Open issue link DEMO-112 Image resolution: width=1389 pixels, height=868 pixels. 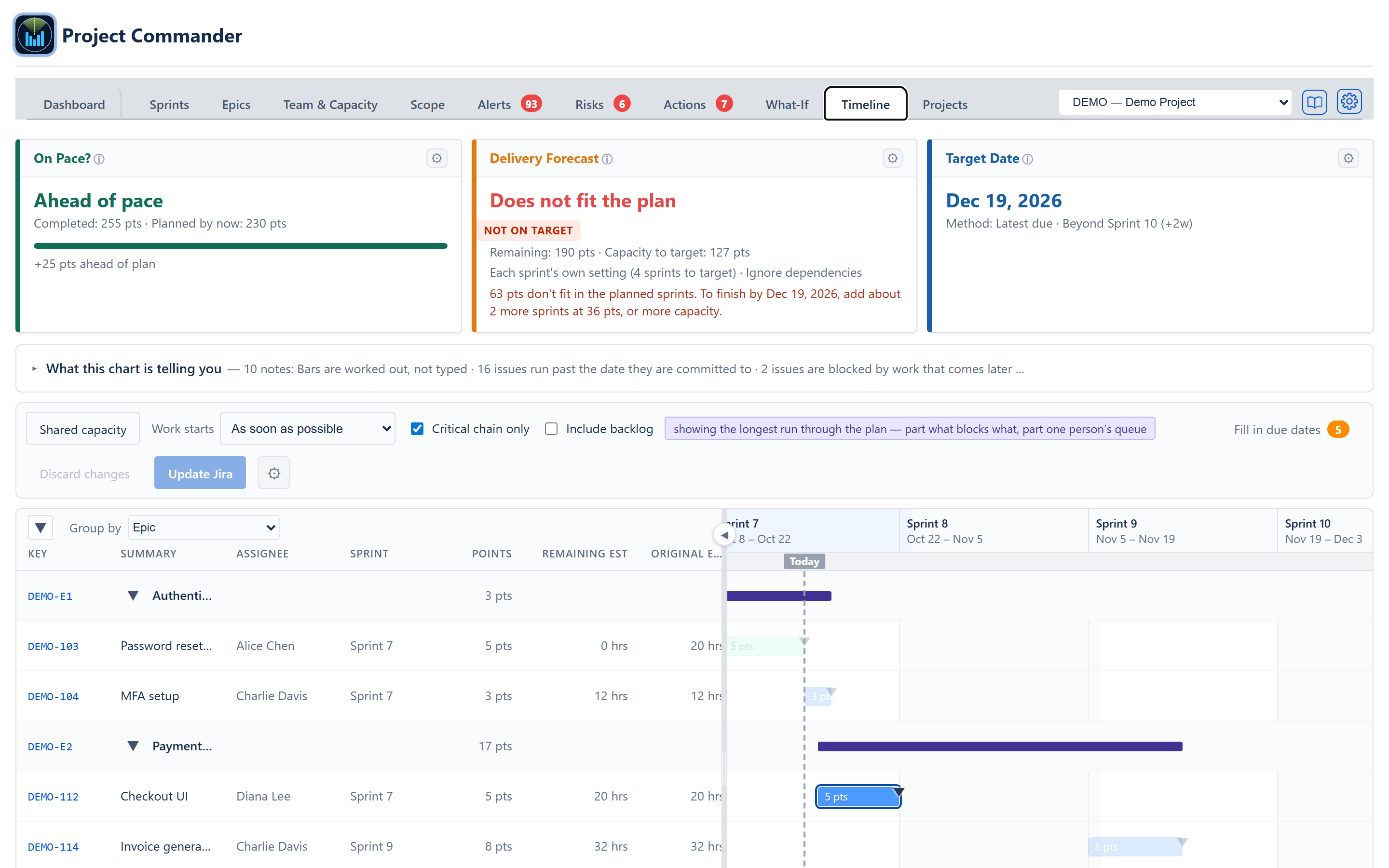click(x=53, y=796)
